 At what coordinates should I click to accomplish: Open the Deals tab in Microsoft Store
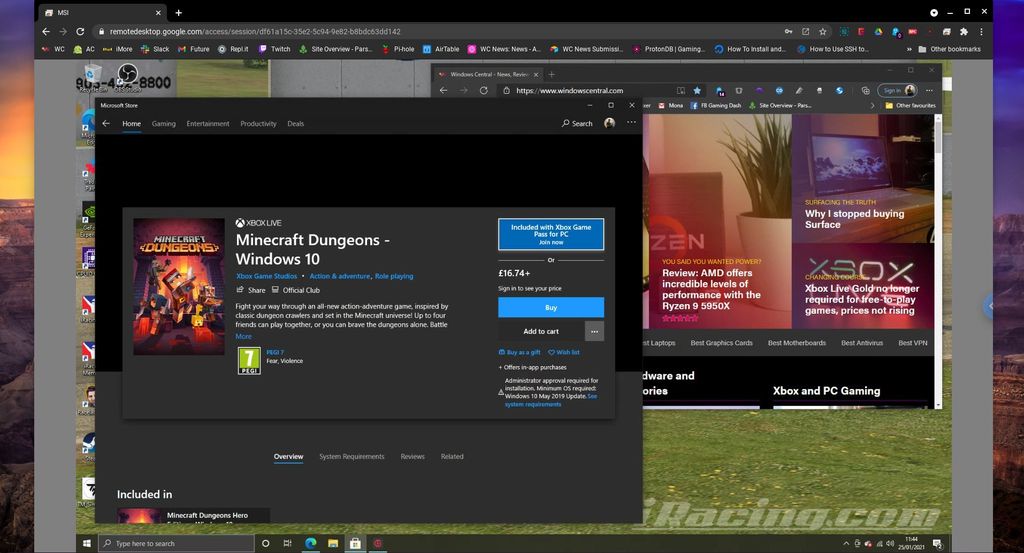(295, 123)
